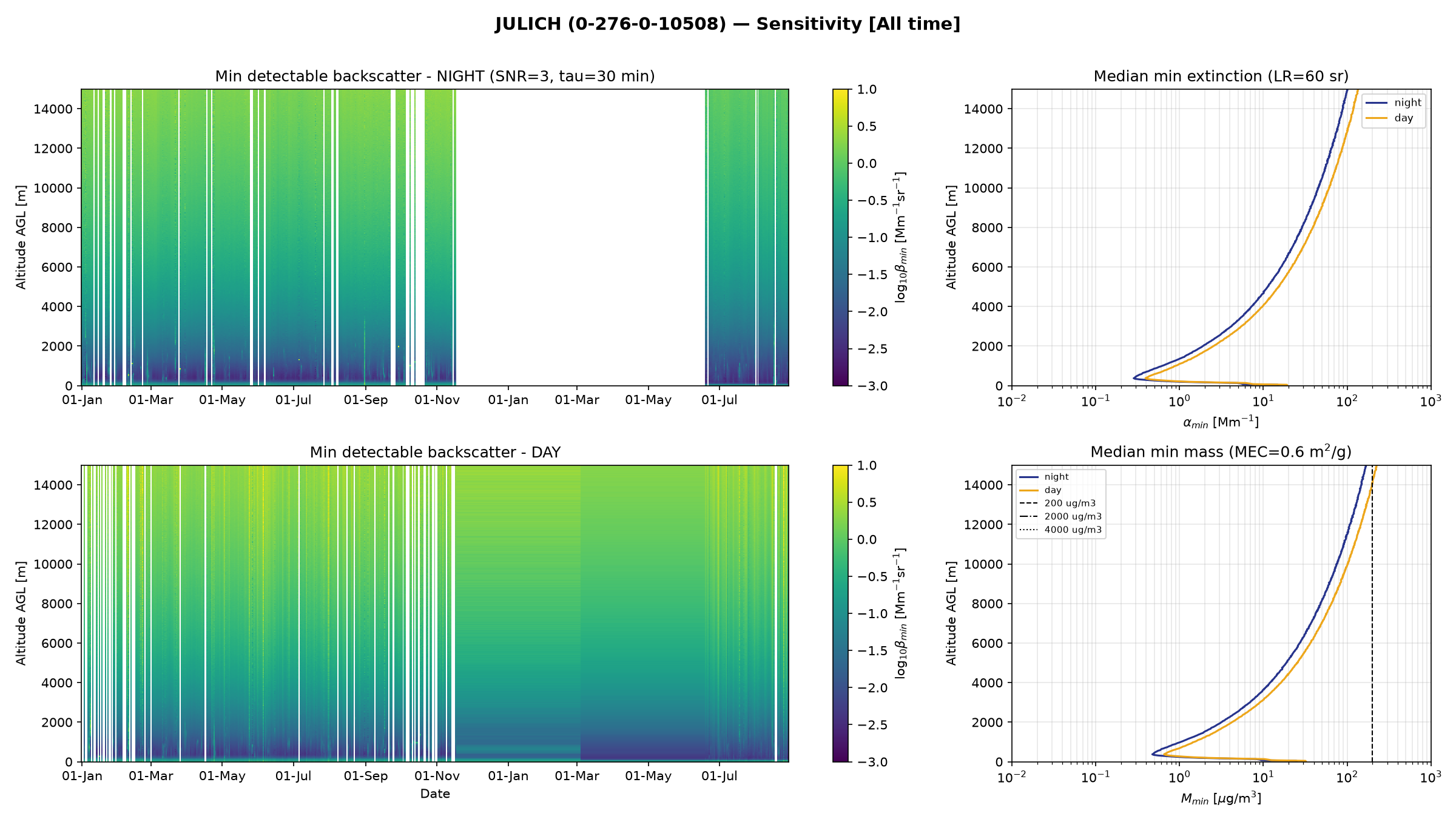Click '0.5' tick on DAY colorbar
The image size is (1456, 819).
[867, 502]
